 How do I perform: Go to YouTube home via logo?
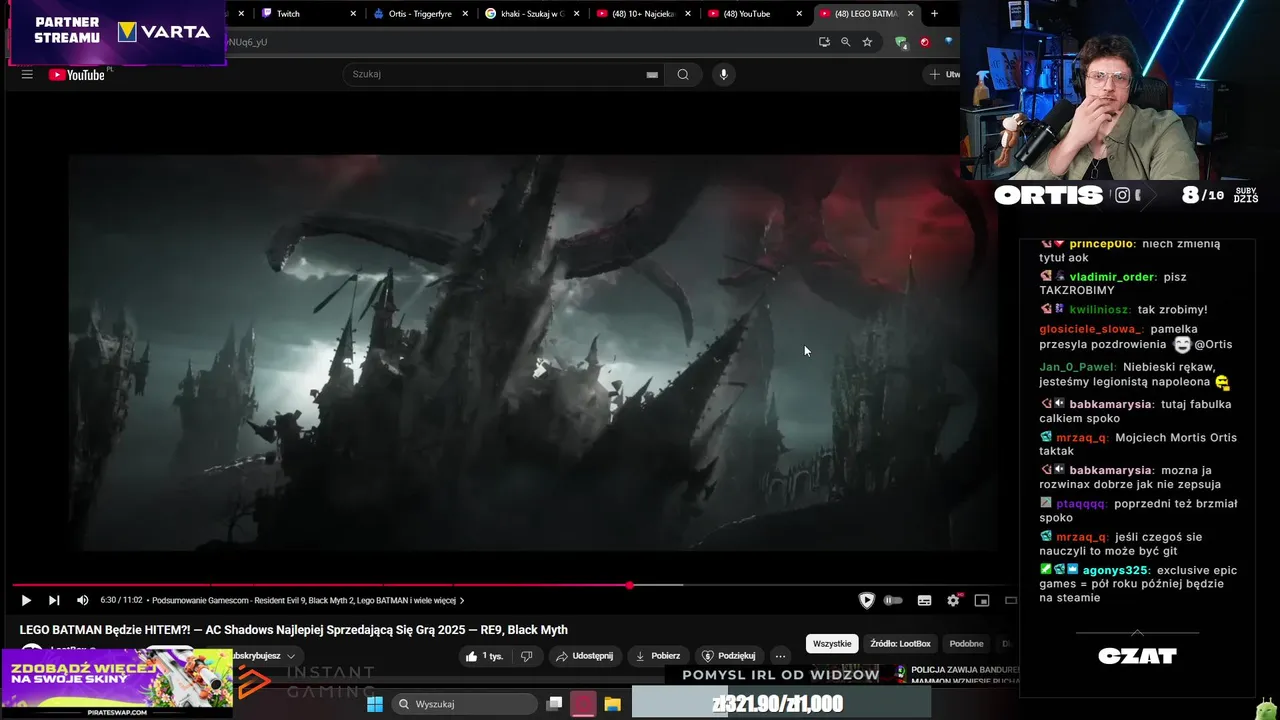77,75
